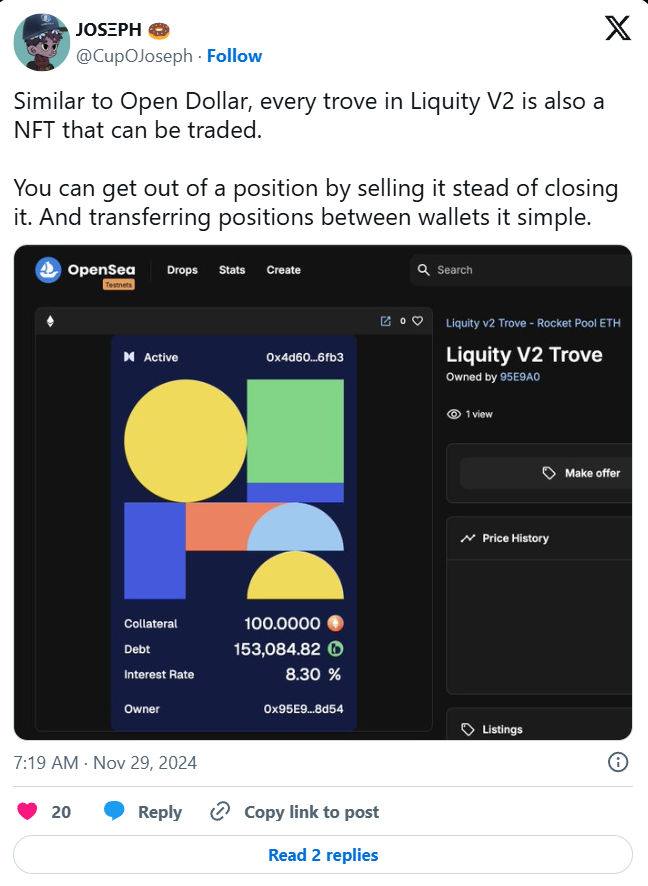Toggle the NFT favorite heart outline
The width and height of the screenshot is (648, 886).
click(417, 321)
